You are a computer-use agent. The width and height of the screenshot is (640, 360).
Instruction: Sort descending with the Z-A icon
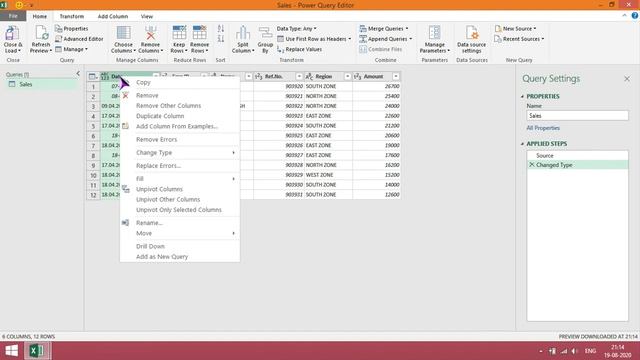coord(221,39)
